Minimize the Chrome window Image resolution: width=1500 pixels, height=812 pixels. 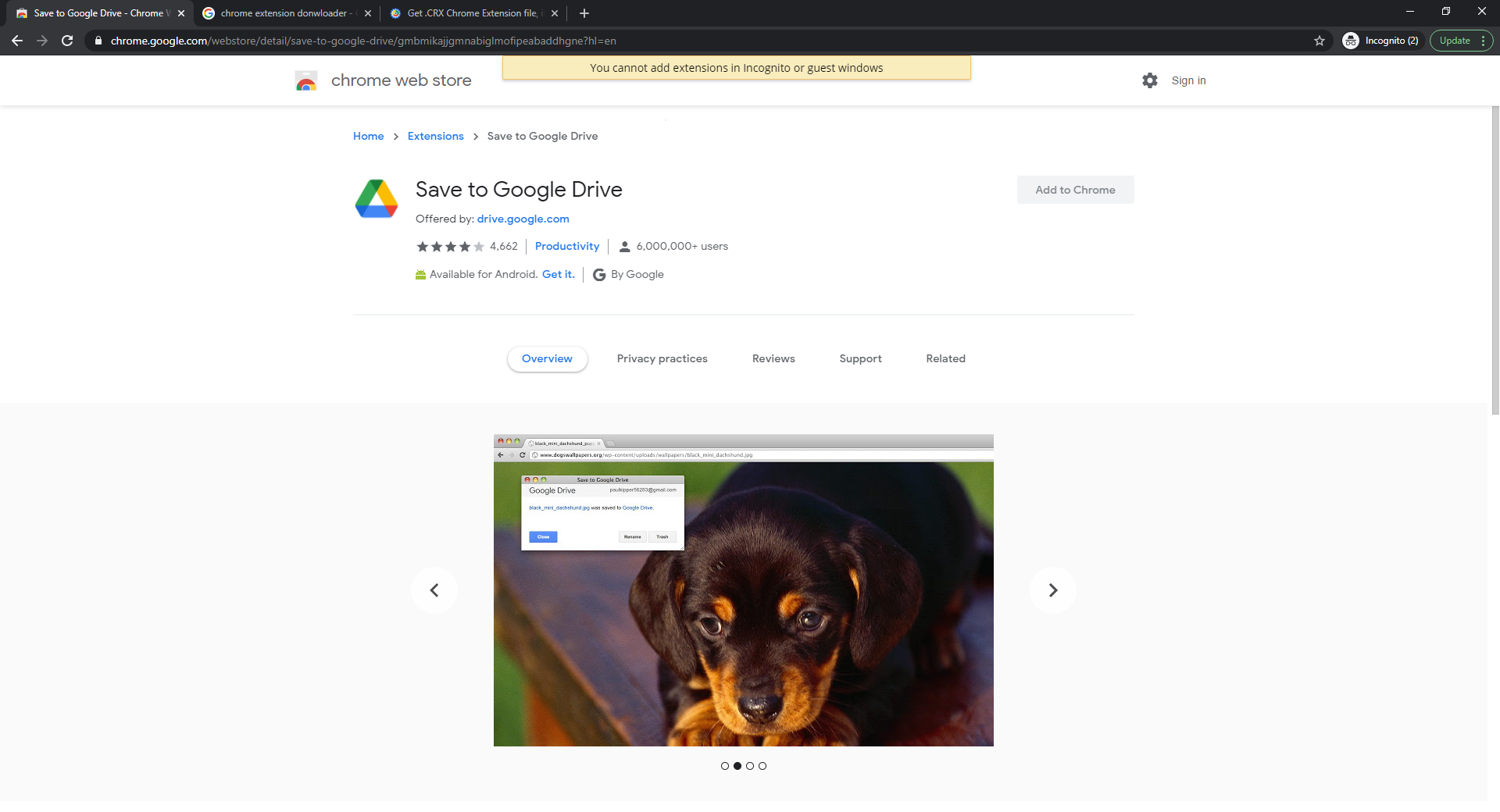point(1410,12)
